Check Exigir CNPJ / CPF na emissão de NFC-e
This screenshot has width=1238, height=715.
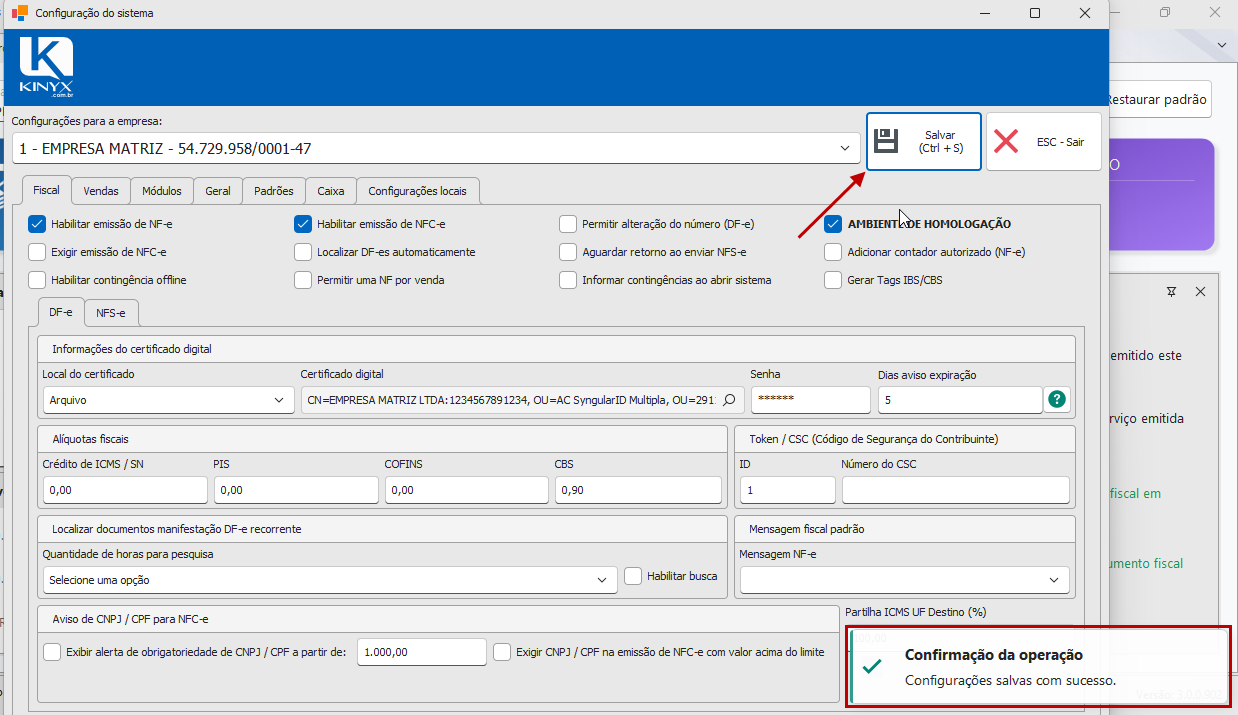tap(502, 652)
